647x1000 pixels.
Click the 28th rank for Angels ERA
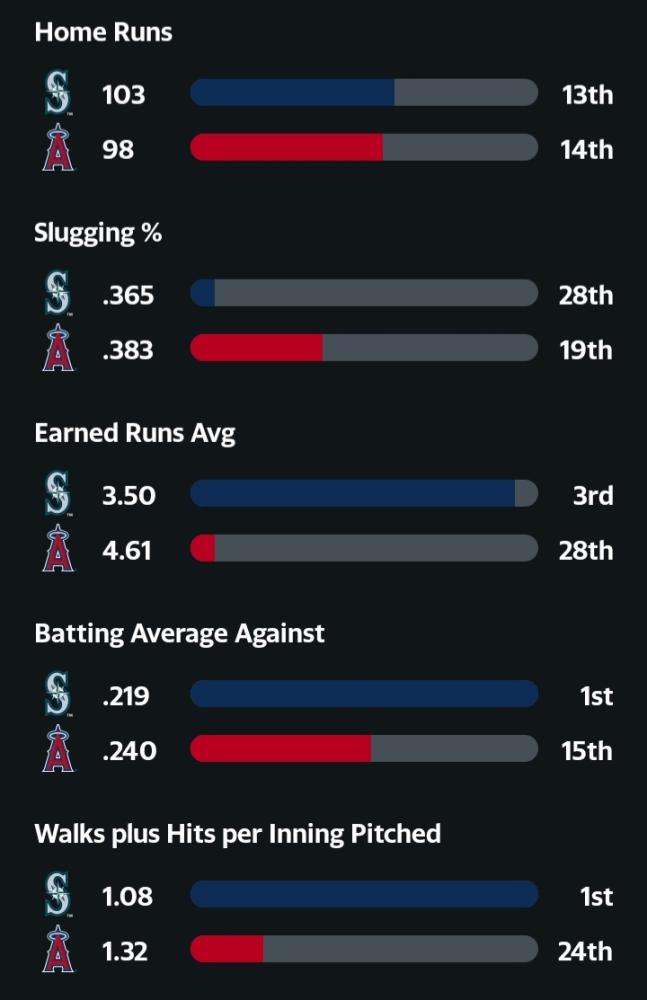(586, 550)
